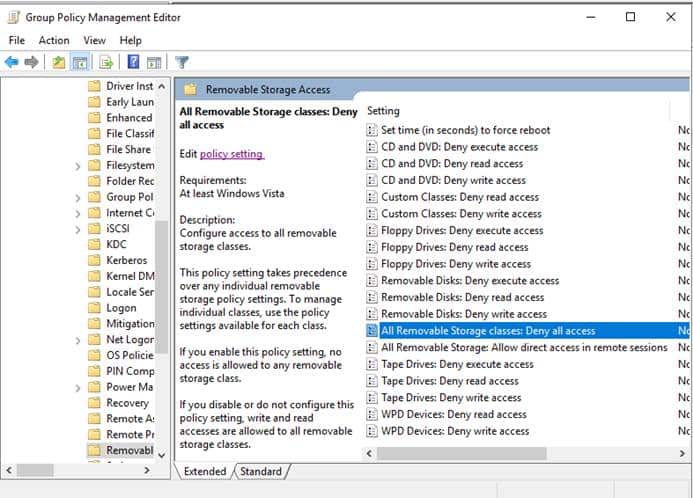Expand the Group Policy folder node
The height and width of the screenshot is (498, 693).
tap(78, 198)
